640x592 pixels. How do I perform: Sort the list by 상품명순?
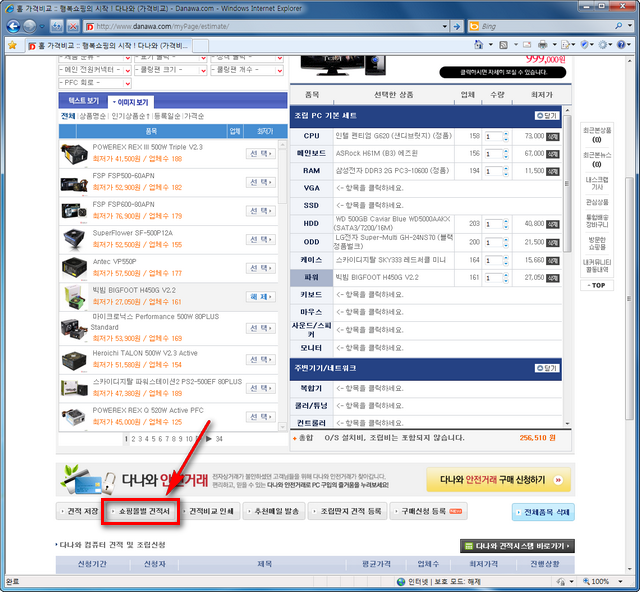[92, 116]
